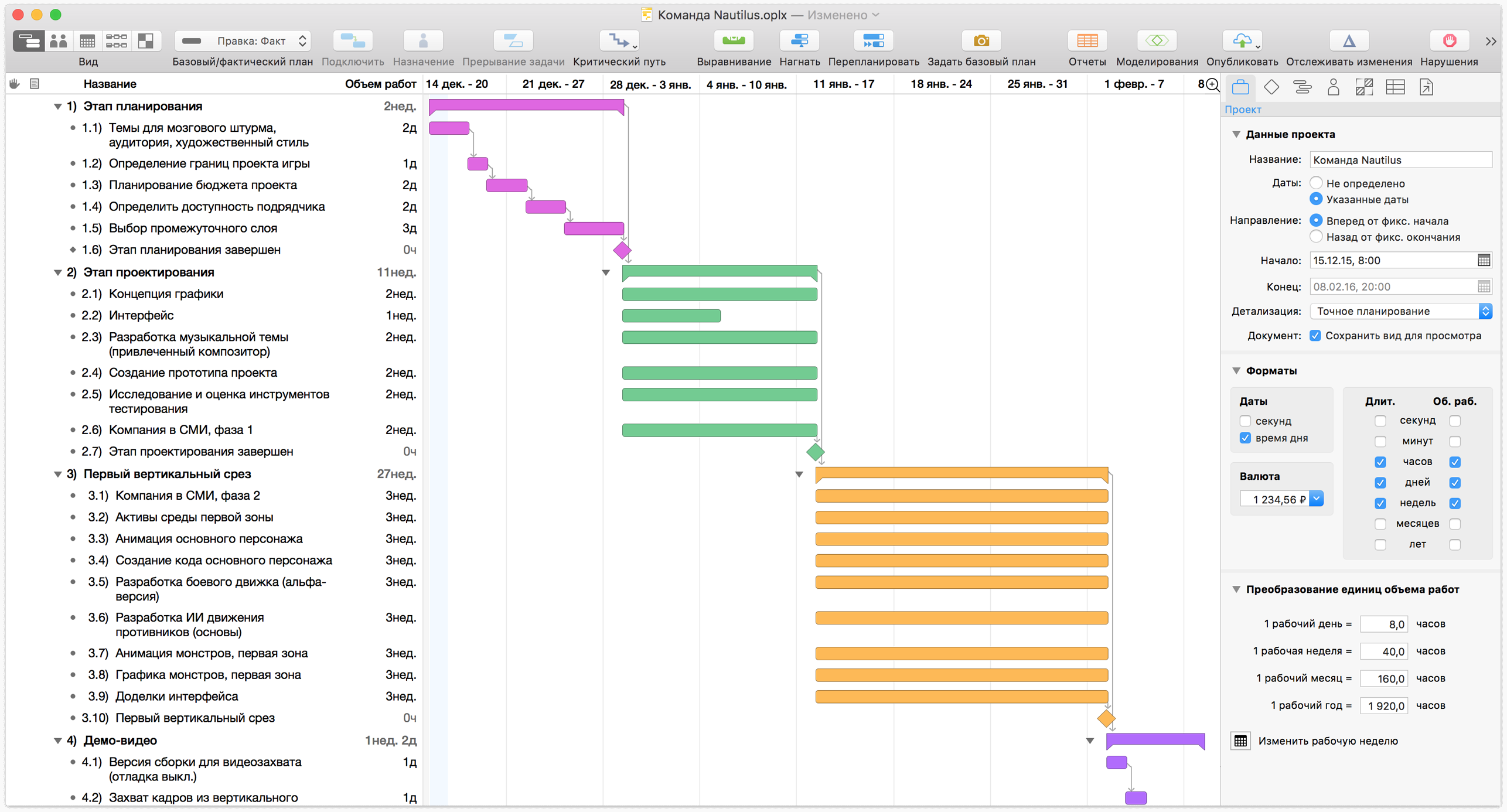This screenshot has height=812, width=1507.
Task: Run Выравнивание leveling
Action: pos(734,41)
